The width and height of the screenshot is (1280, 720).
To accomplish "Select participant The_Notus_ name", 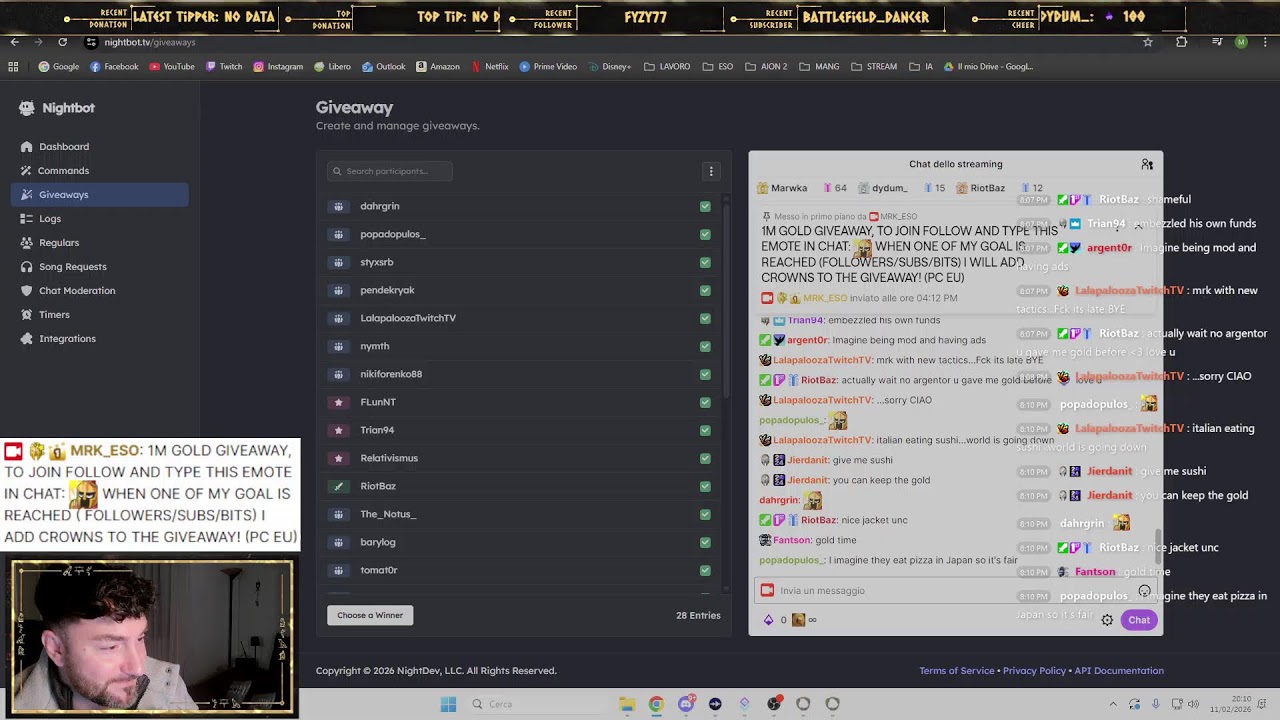I will [388, 514].
